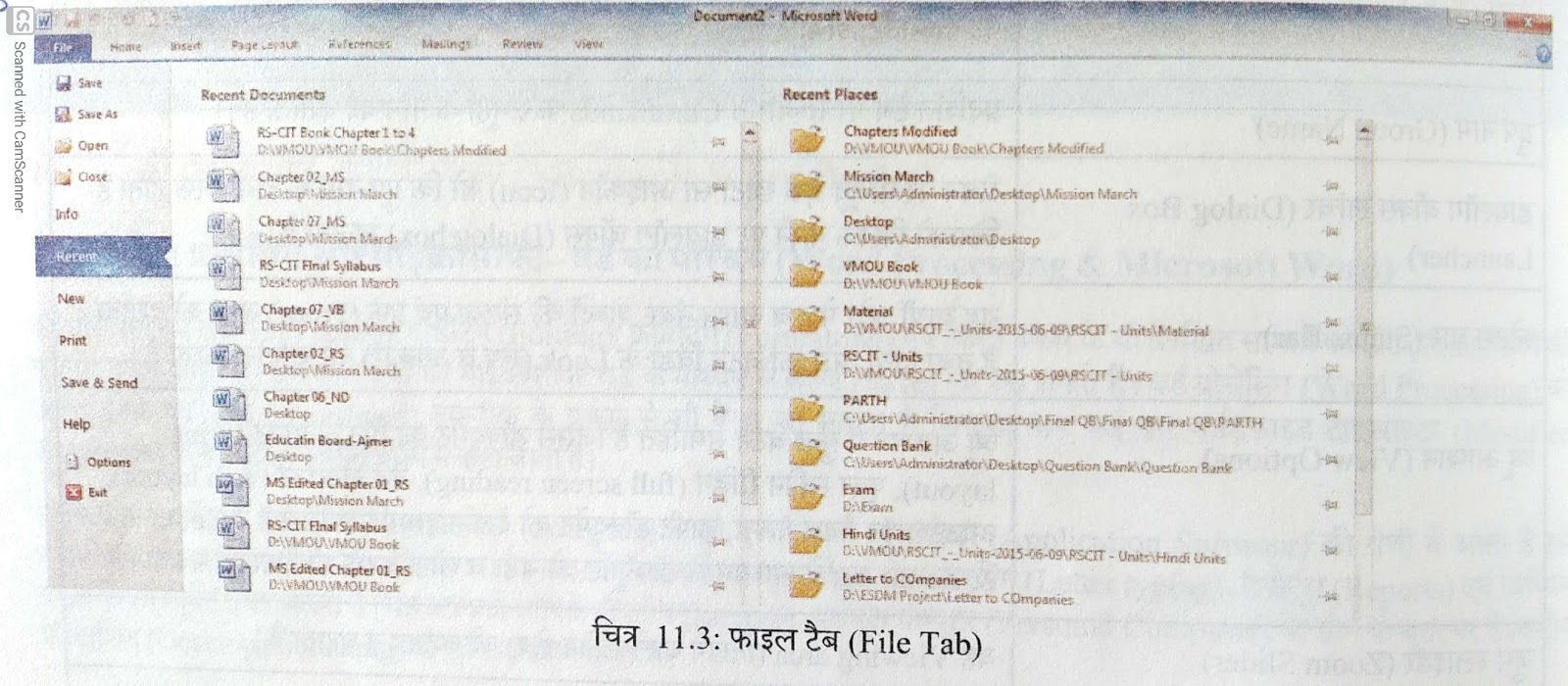This screenshot has width=1568, height=686.
Task: Open RS-CIT Book Chapter 1 to 4 document icon
Action: [222, 140]
